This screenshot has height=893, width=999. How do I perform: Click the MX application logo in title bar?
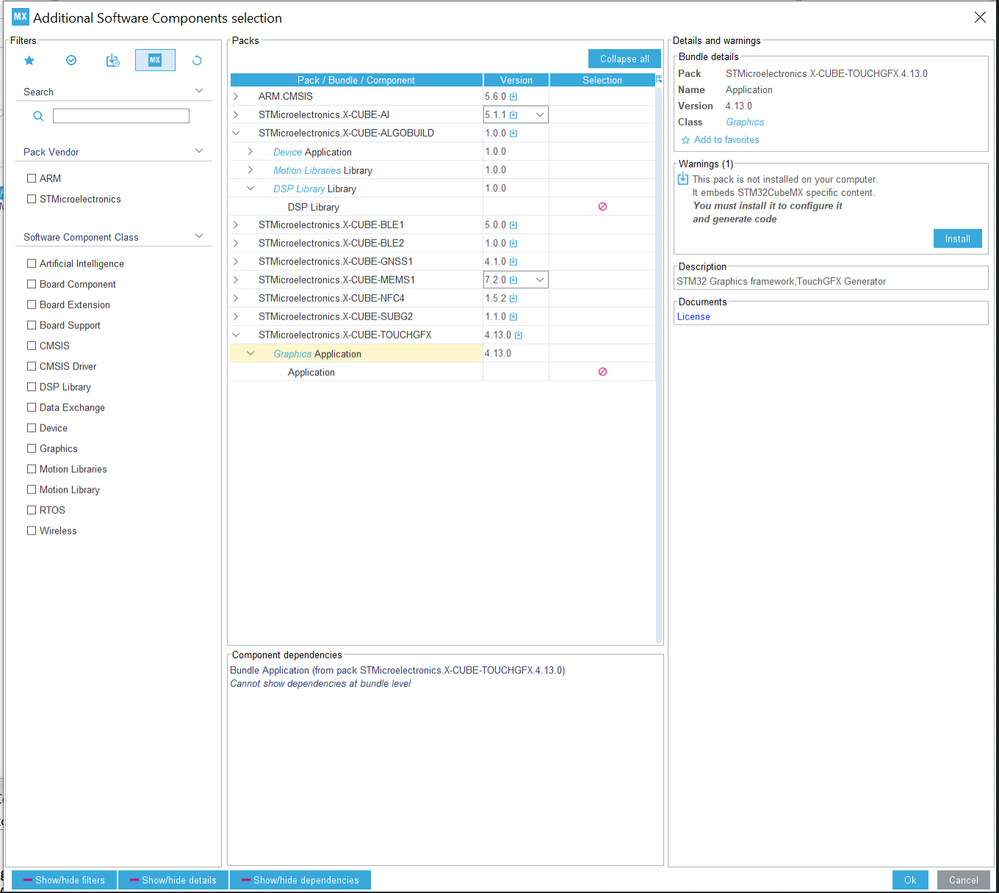coord(20,17)
